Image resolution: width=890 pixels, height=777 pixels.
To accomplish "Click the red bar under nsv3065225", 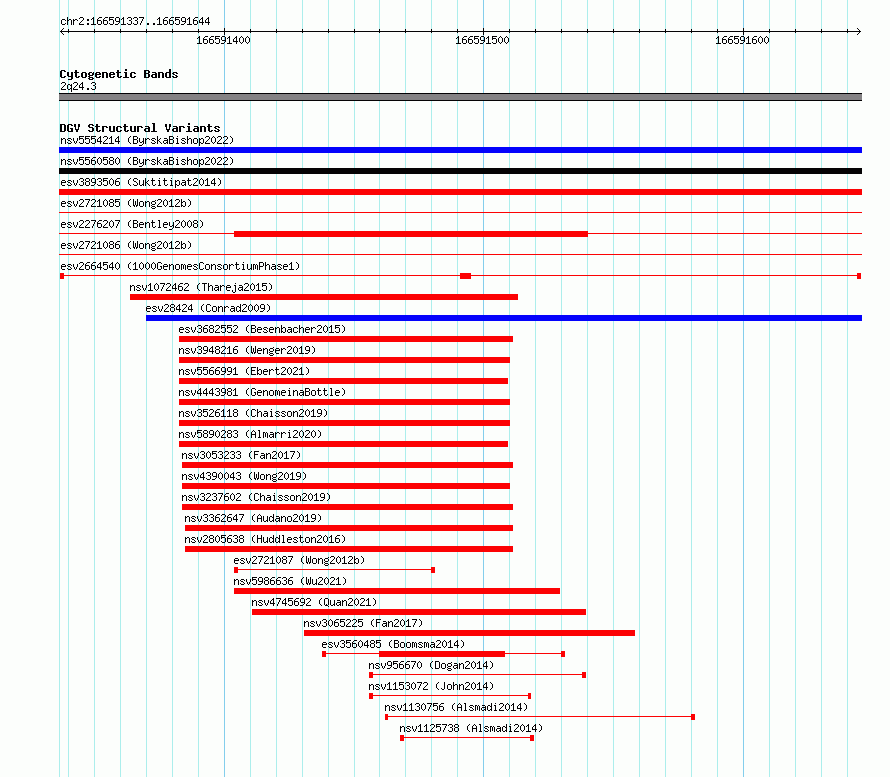I will [469, 633].
